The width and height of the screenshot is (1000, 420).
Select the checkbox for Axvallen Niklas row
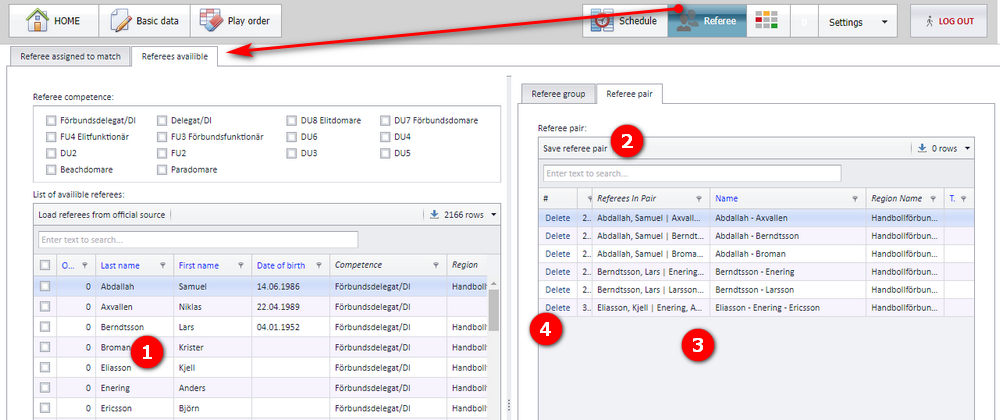45,307
